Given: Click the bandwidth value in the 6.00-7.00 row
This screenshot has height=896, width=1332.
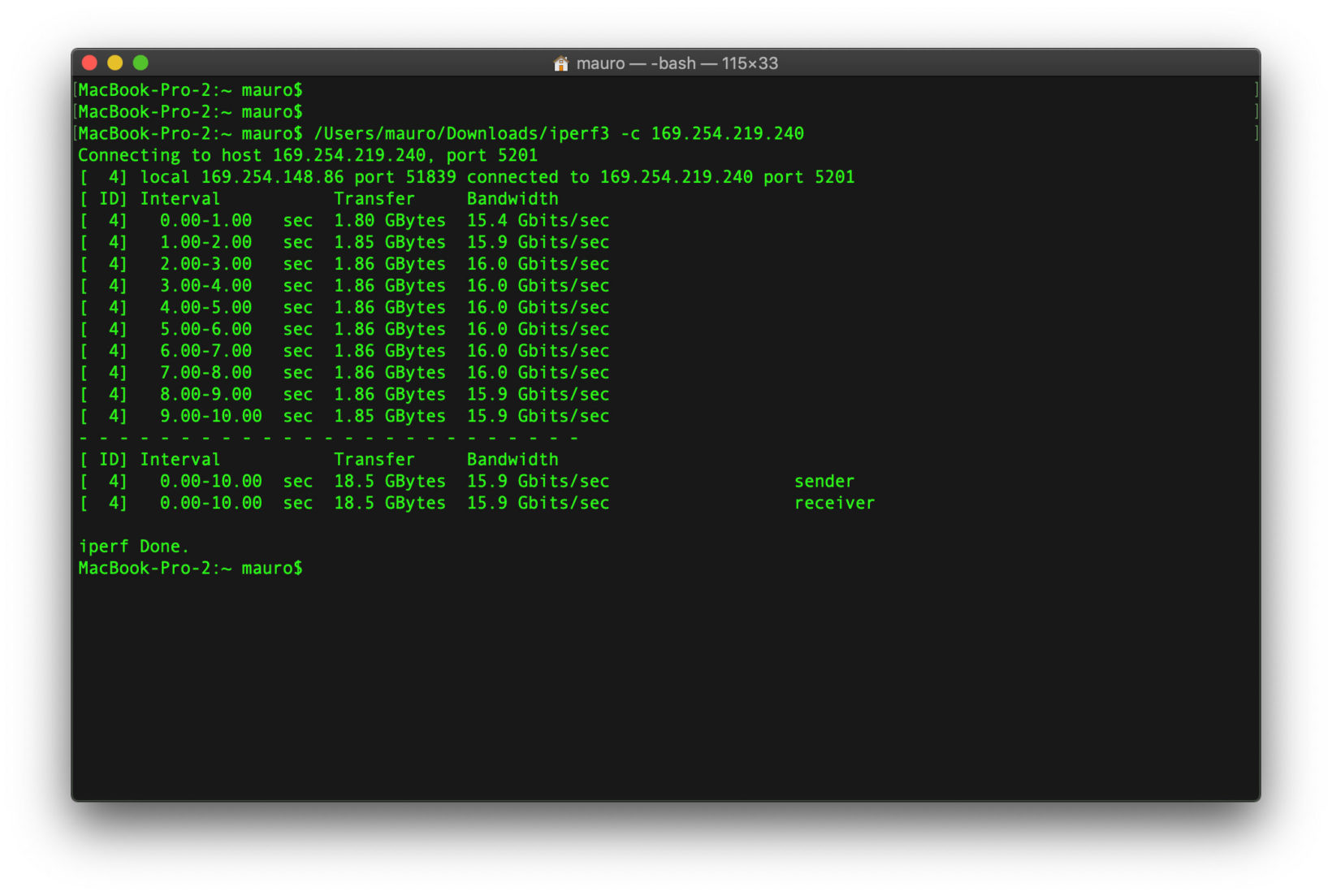Looking at the screenshot, I should point(538,351).
